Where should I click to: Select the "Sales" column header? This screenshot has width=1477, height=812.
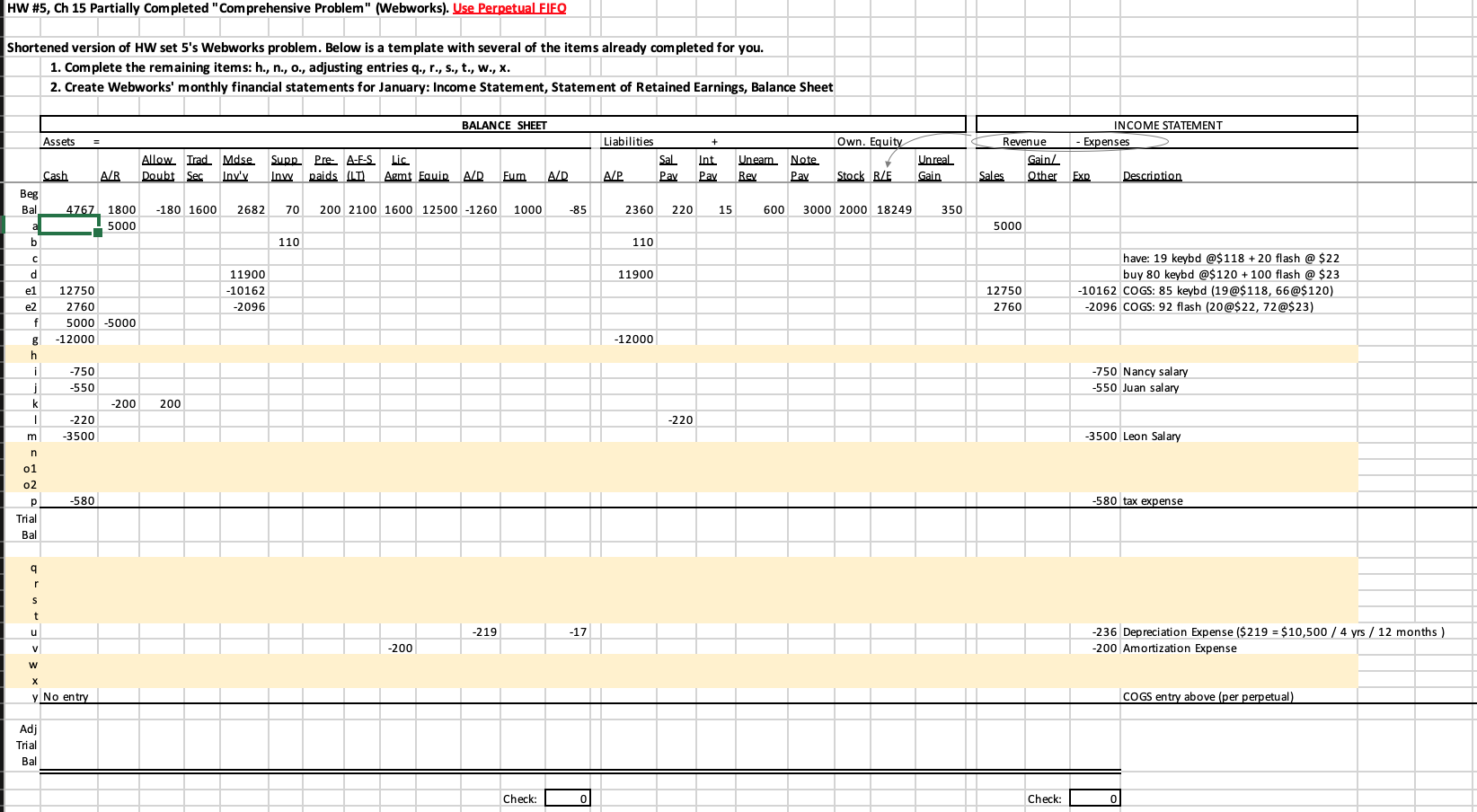(993, 175)
